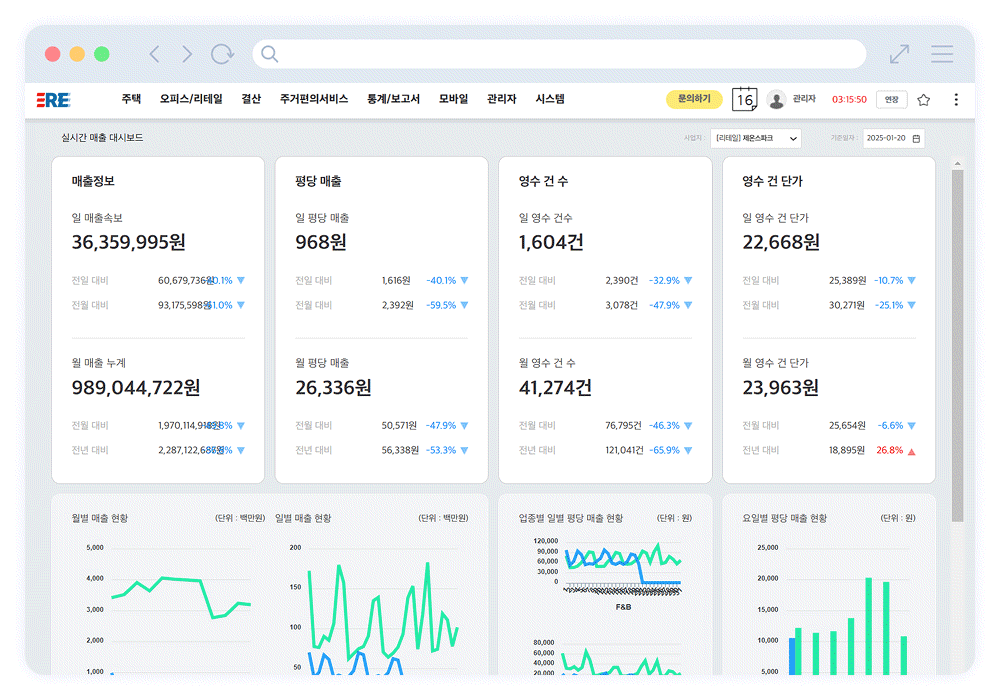Click the ERE logo in header
This screenshot has height=700, width=1000.
[52, 99]
